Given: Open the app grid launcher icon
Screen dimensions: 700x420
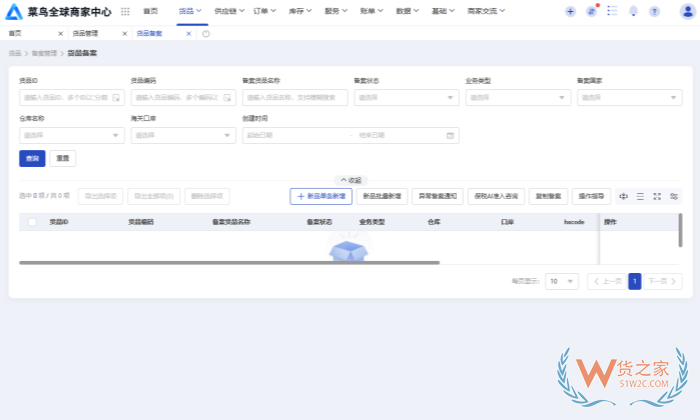Looking at the screenshot, I should coord(125,12).
